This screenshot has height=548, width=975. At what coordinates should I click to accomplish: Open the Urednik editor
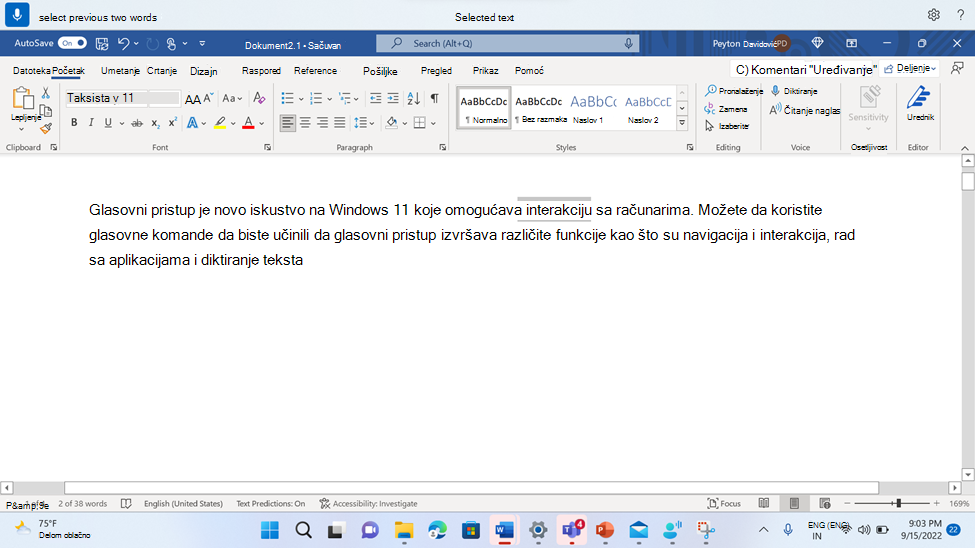pos(920,103)
